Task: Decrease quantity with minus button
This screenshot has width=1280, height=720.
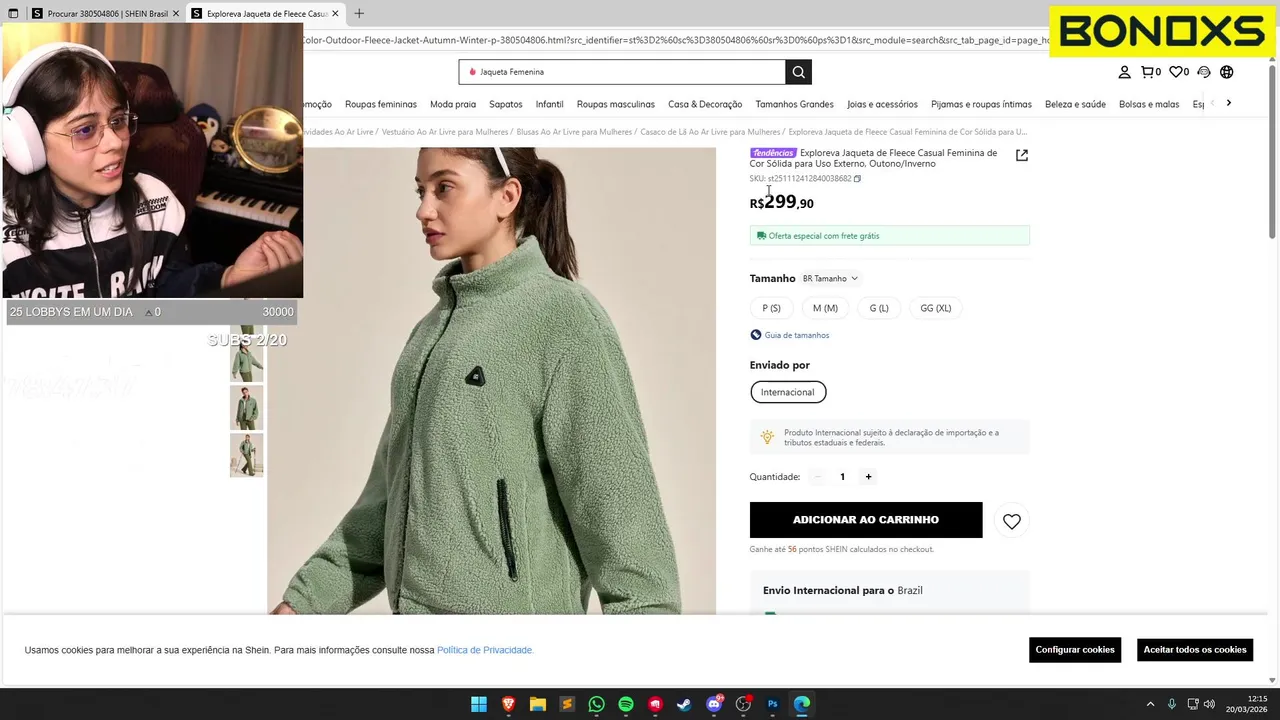Action: (x=817, y=477)
